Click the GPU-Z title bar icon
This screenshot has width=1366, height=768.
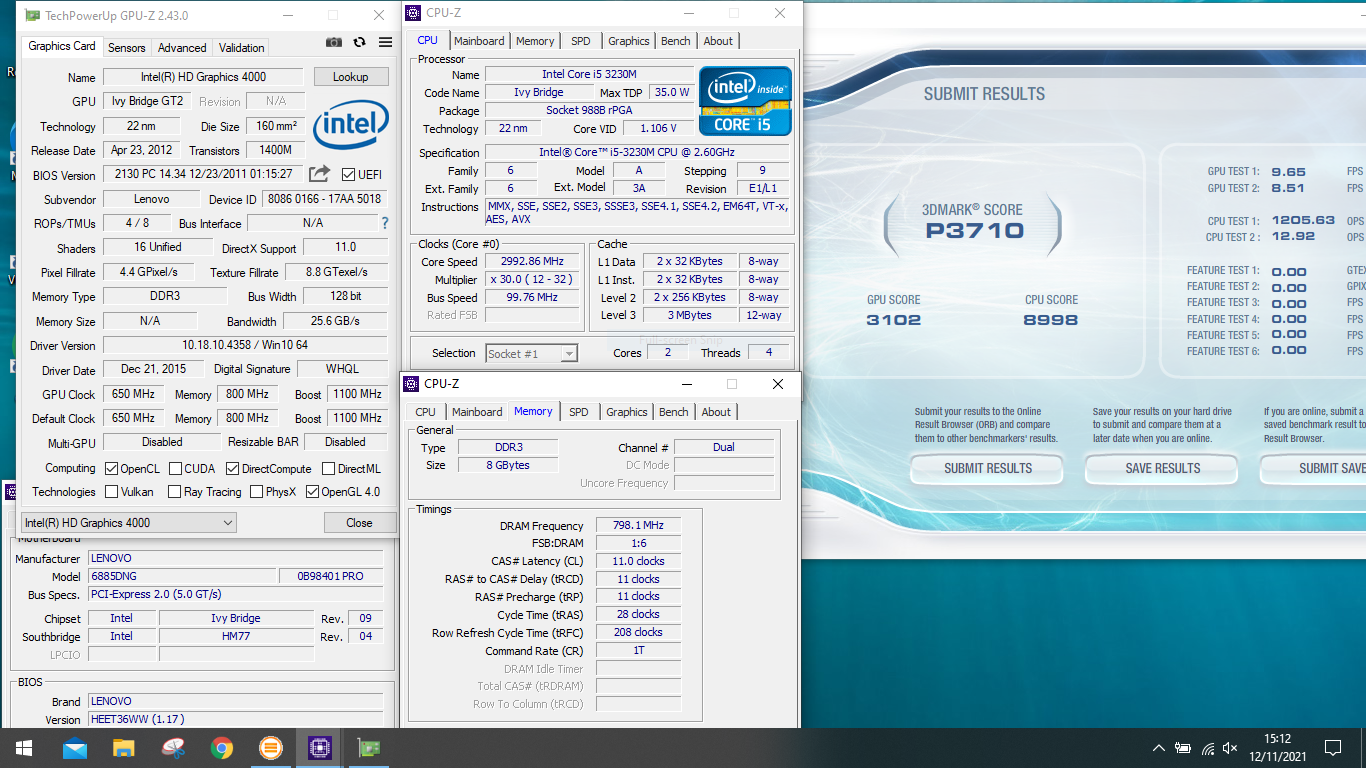(x=32, y=15)
